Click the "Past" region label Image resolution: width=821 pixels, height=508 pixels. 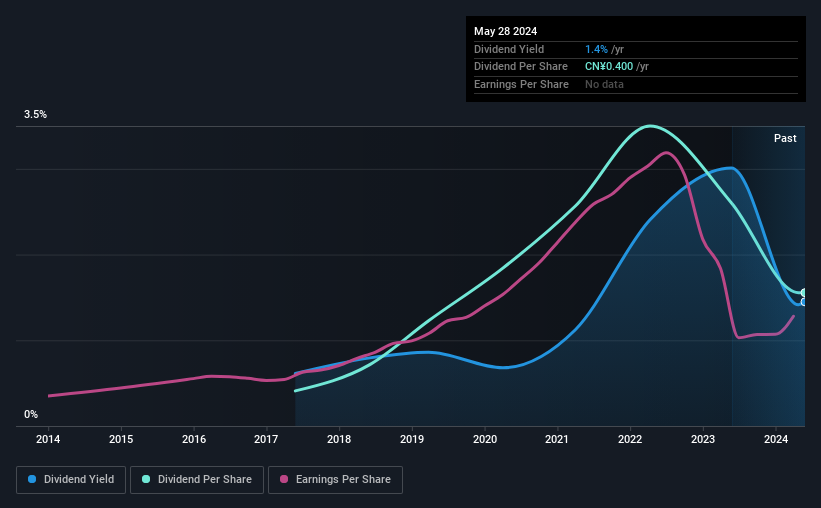pos(785,138)
